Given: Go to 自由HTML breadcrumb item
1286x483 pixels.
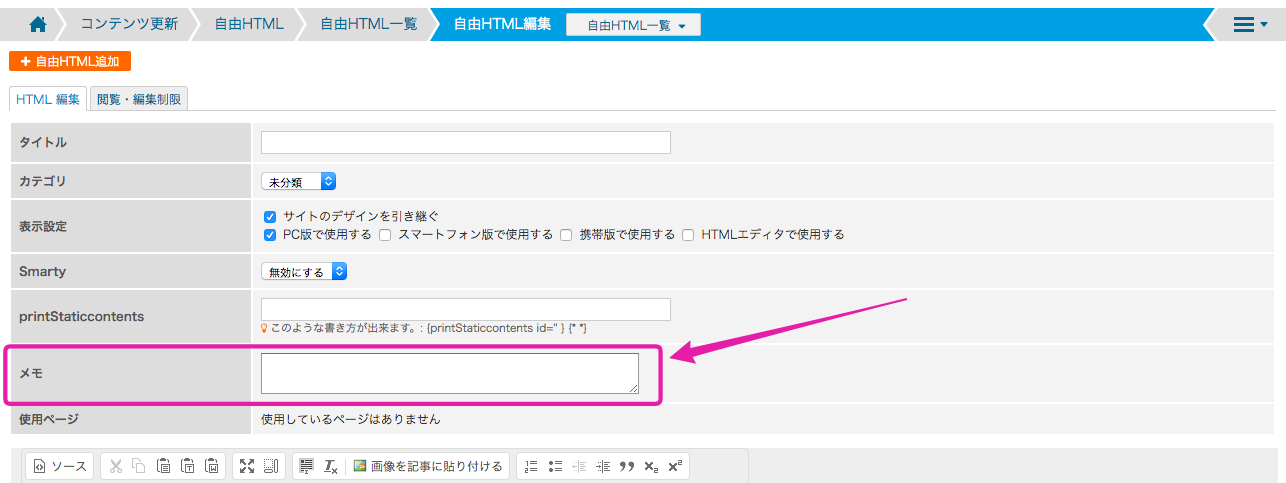Looking at the screenshot, I should coord(249,24).
